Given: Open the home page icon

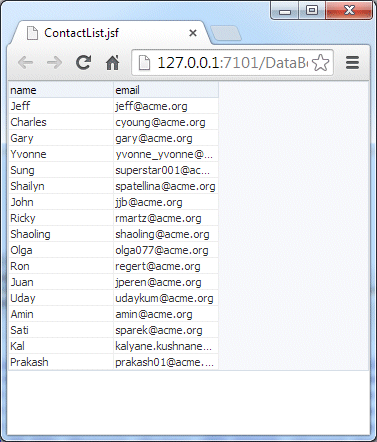Looking at the screenshot, I should click(112, 63).
